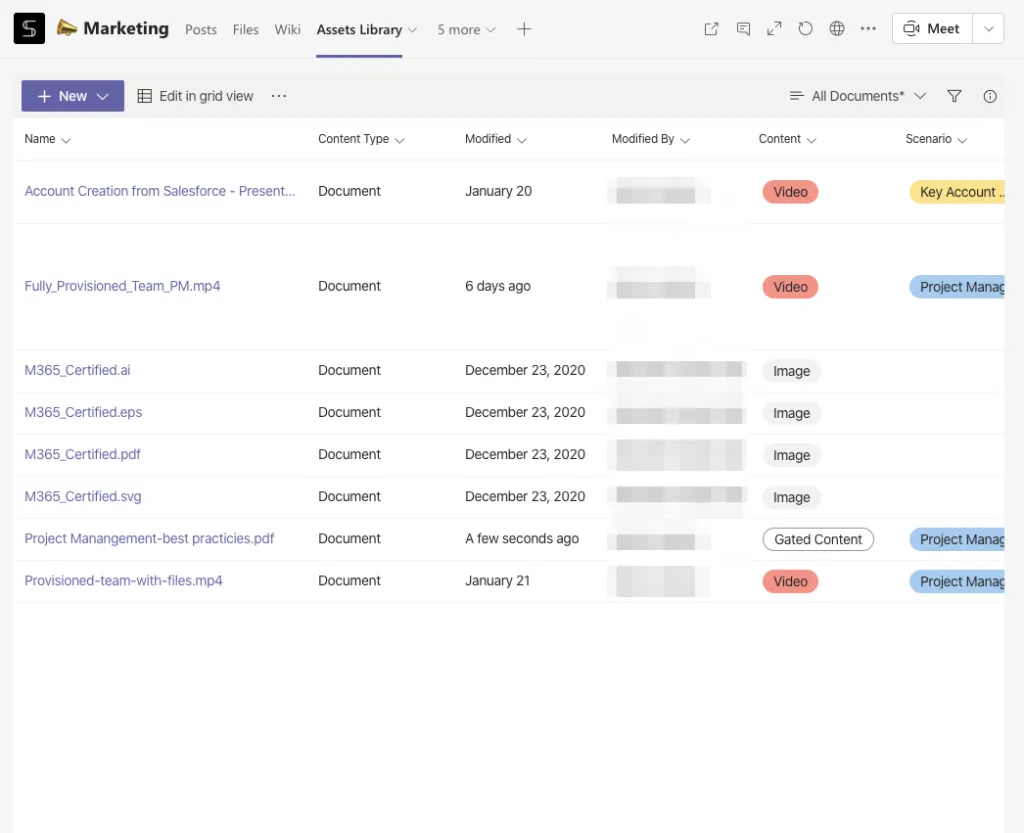Open more tab options ellipsis
Viewport: 1024px width, 833px height.
868,29
